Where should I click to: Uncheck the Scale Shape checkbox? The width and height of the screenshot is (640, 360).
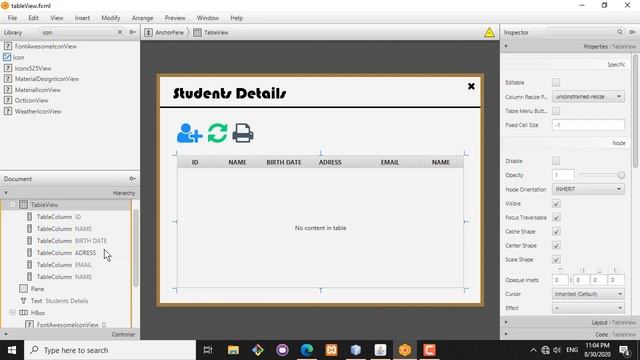556,260
